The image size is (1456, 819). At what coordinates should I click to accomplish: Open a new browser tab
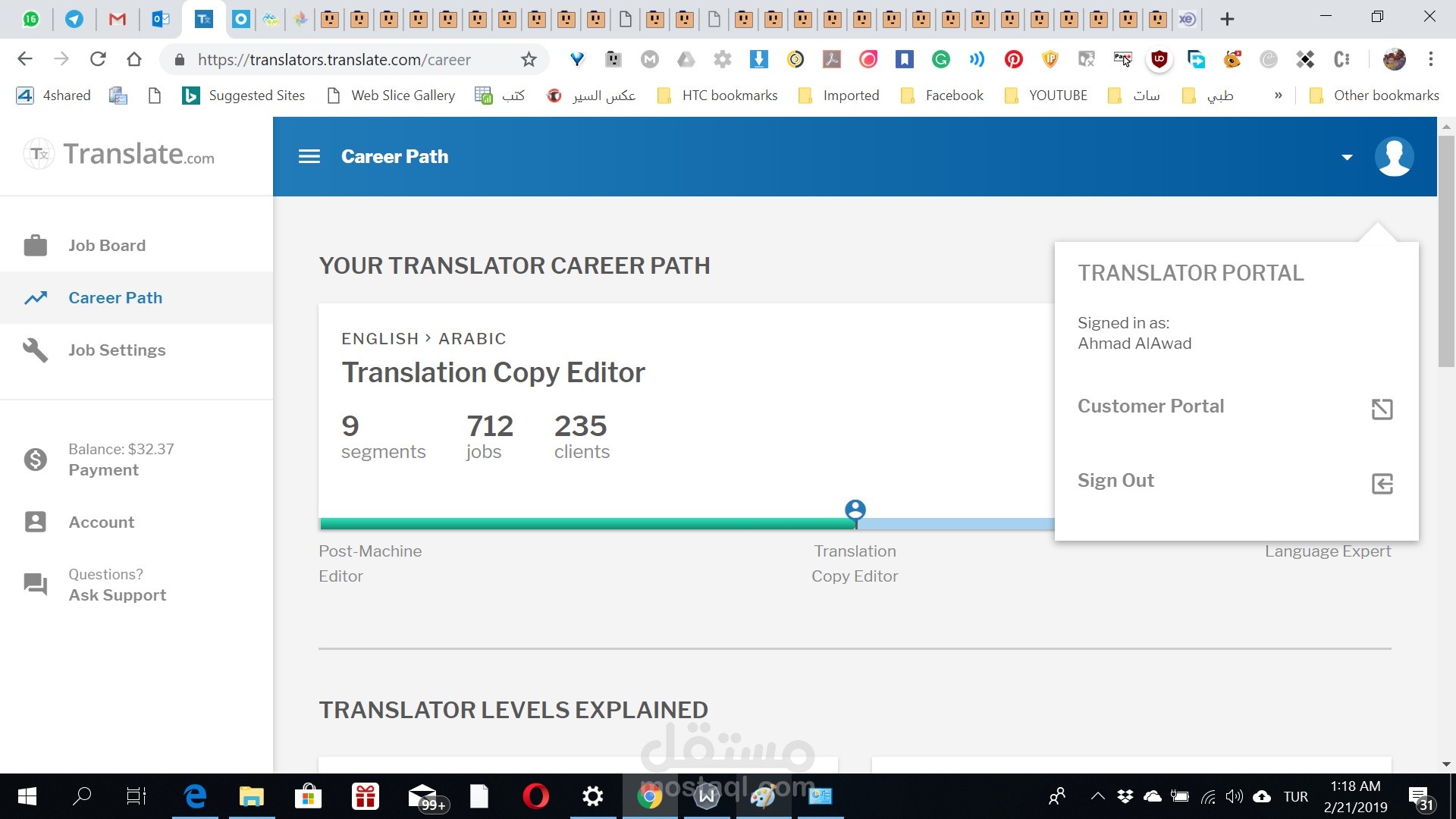pos(1227,19)
